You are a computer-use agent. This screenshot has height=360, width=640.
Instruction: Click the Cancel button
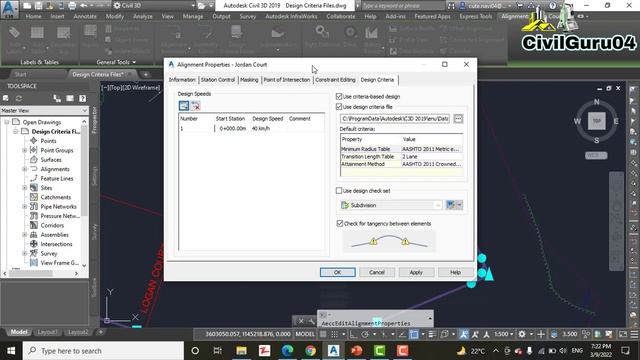click(377, 272)
